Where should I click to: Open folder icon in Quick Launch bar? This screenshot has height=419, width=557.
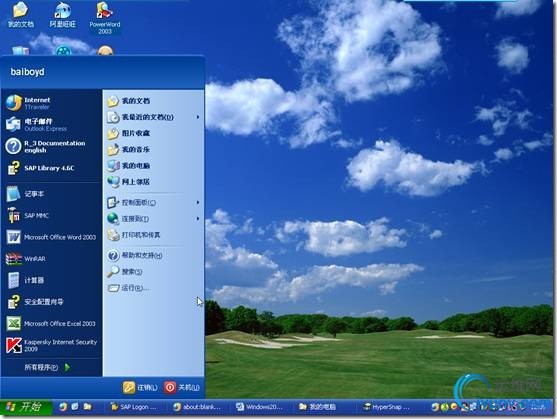87,407
